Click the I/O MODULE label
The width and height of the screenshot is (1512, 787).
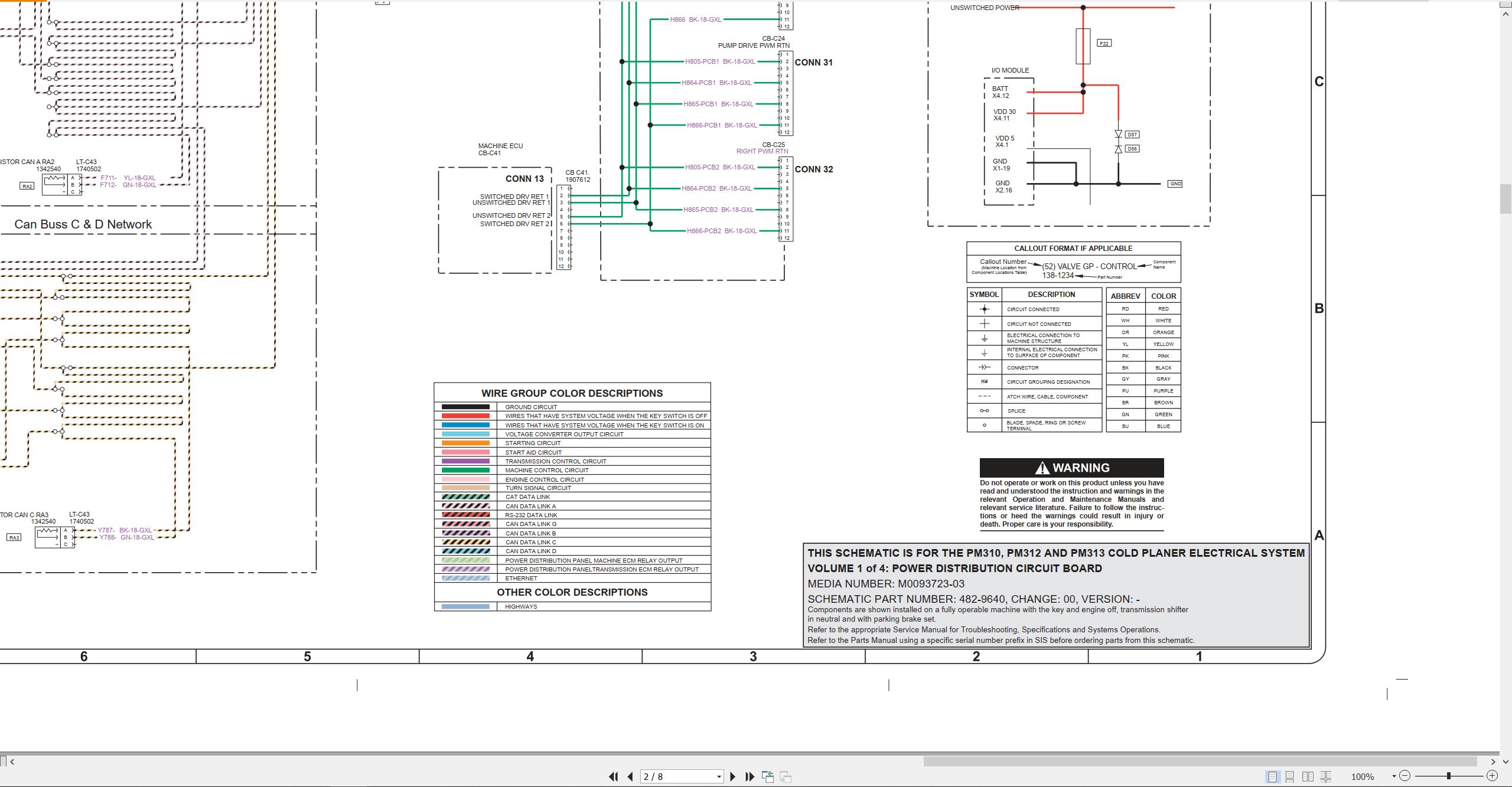pos(1010,70)
